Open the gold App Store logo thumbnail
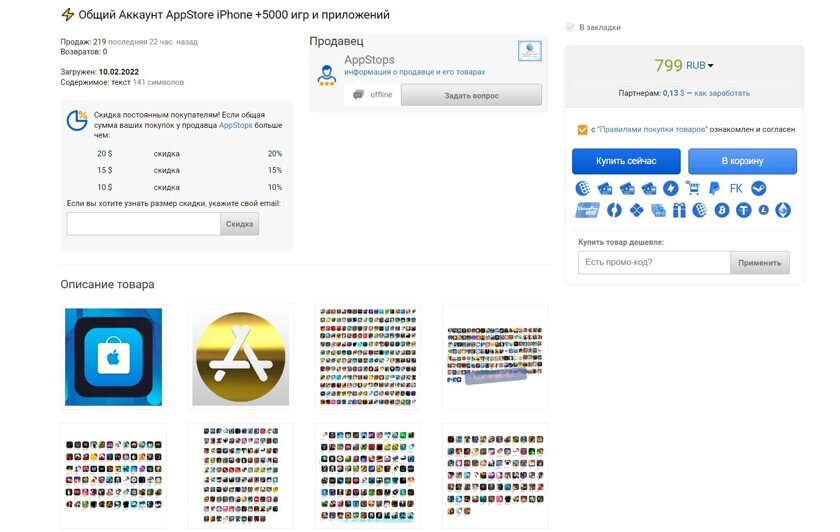This screenshot has width=840, height=532. point(241,357)
